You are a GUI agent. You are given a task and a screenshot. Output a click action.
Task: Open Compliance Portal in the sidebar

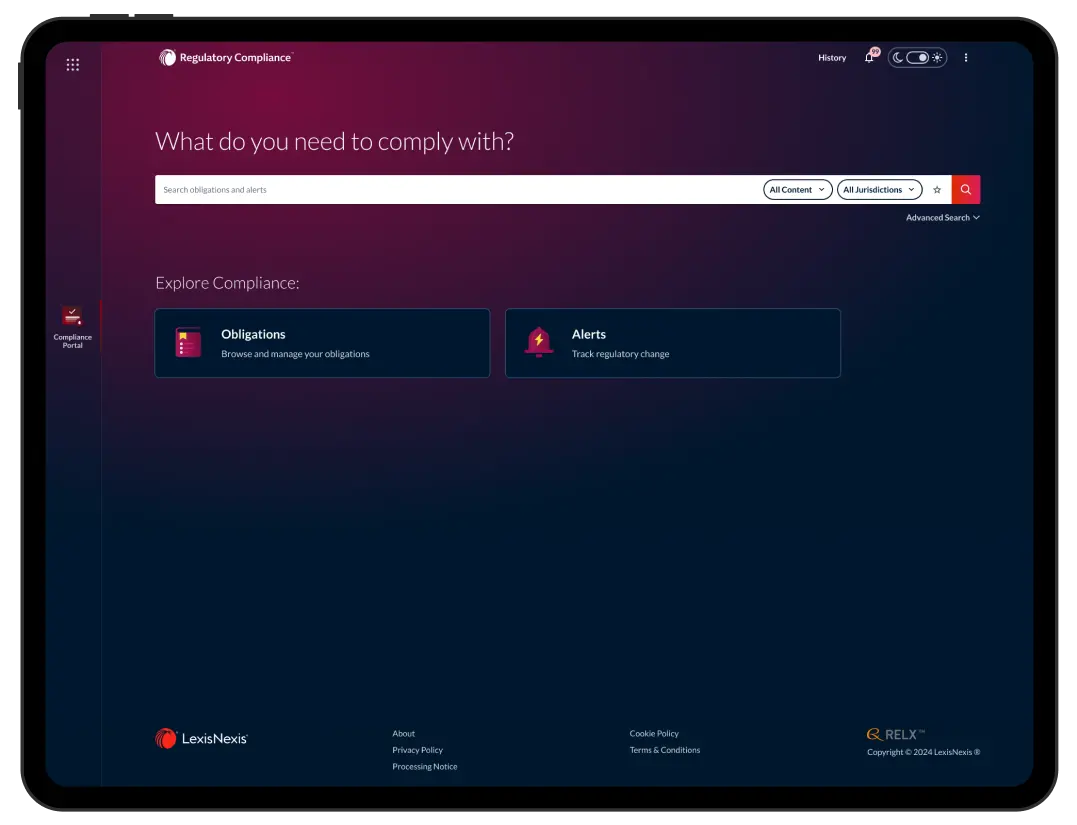(x=72, y=327)
